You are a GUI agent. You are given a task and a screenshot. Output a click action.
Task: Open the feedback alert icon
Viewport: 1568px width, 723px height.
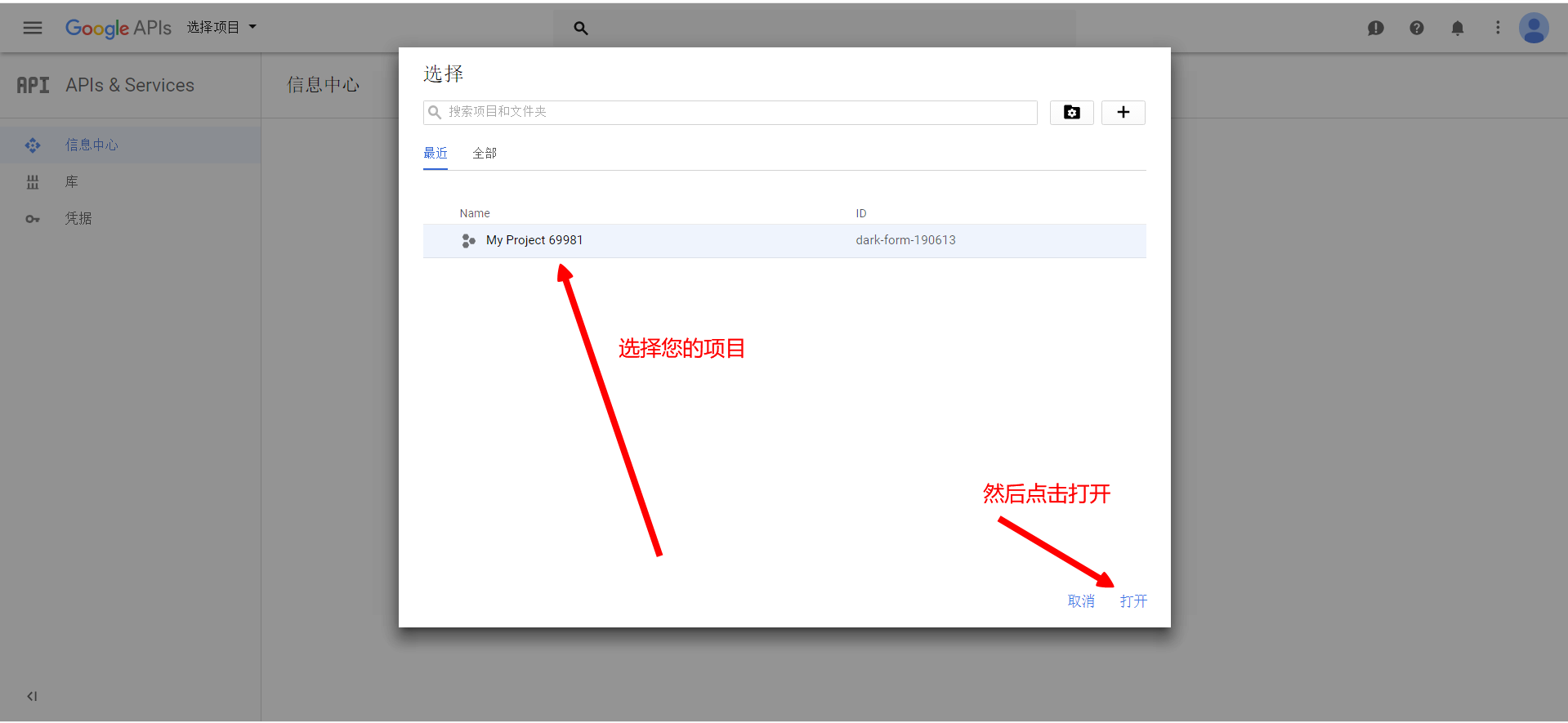tap(1376, 28)
